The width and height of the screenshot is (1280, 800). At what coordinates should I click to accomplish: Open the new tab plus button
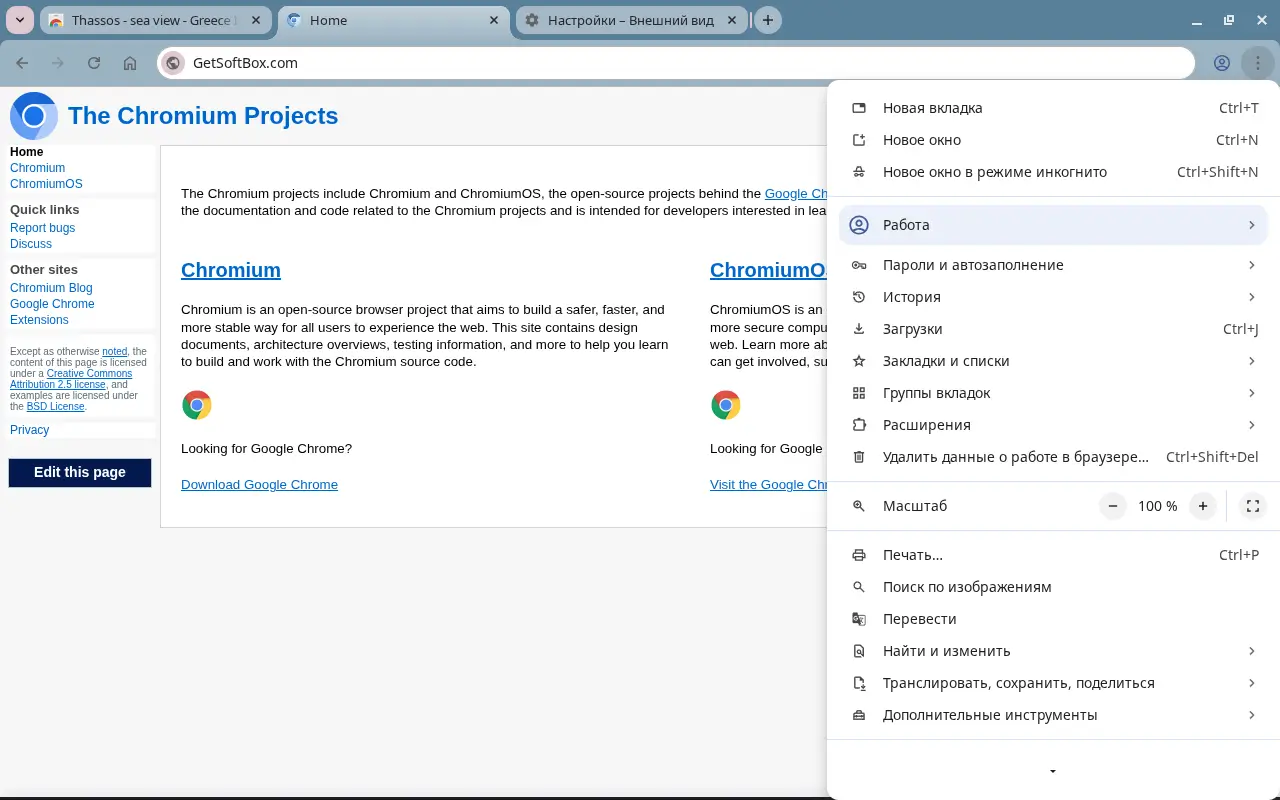coord(767,20)
